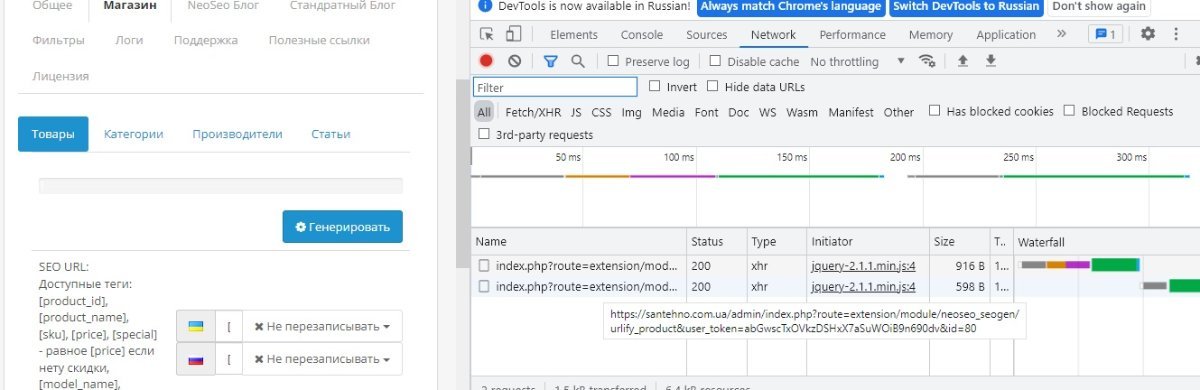The image size is (1200, 390).
Task: Activate the inspect element picker icon
Action: pyautogui.click(x=486, y=34)
